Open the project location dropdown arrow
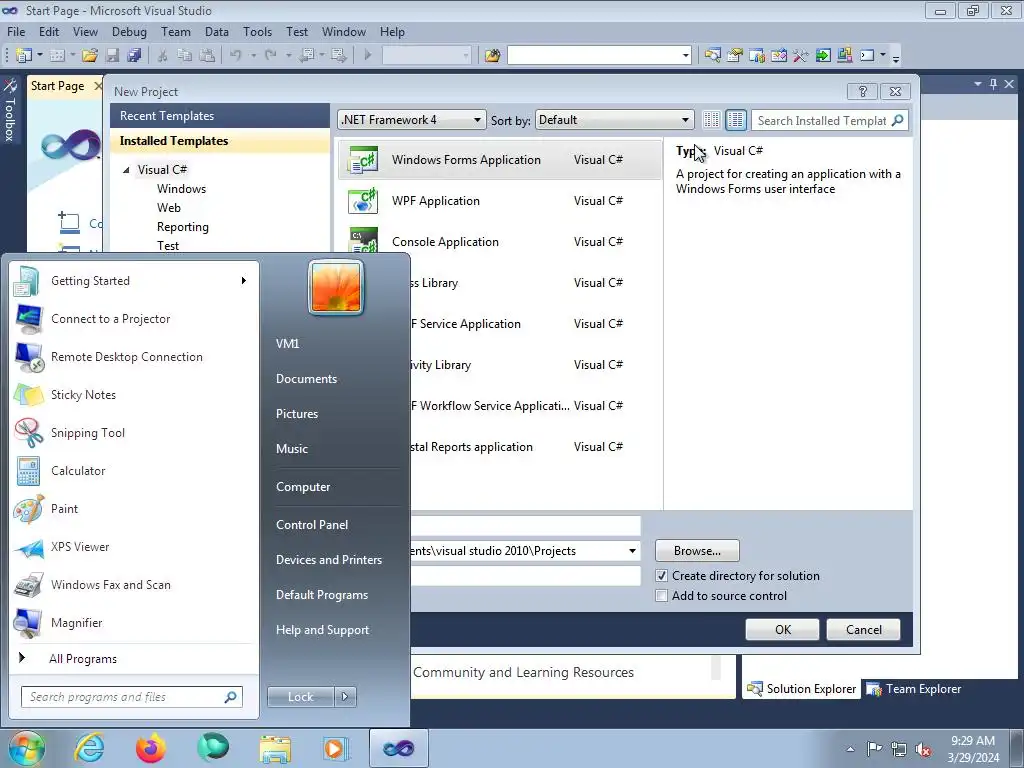The width and height of the screenshot is (1024, 768). [632, 551]
